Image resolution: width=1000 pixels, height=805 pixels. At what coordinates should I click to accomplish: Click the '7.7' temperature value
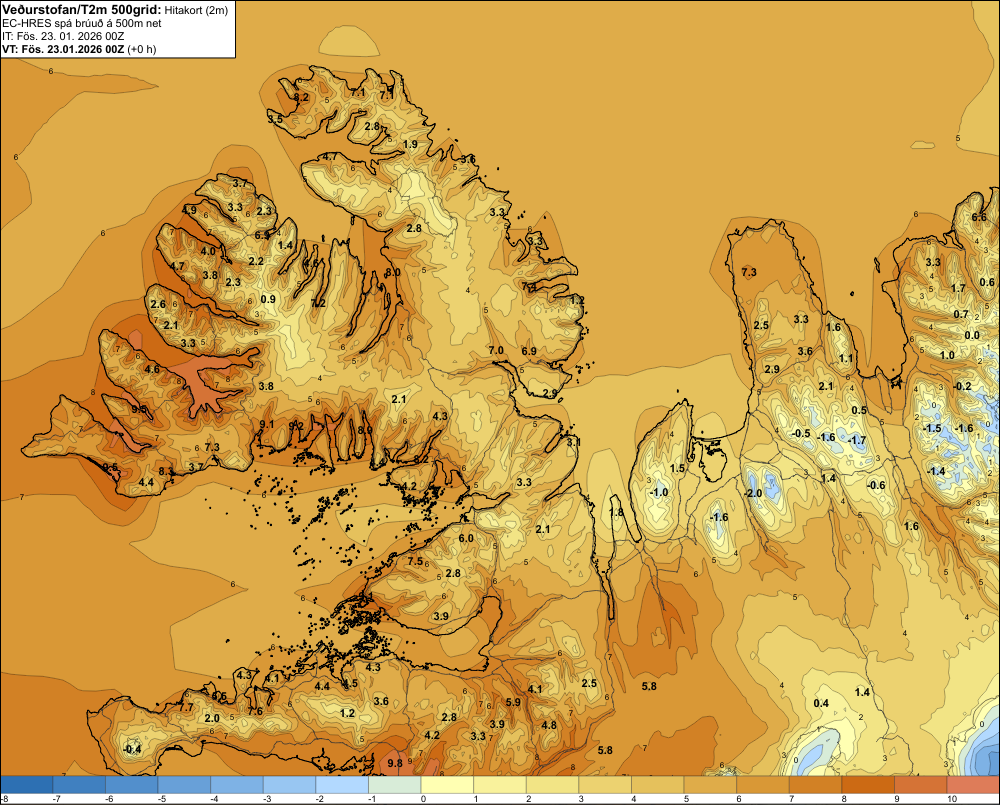186,707
